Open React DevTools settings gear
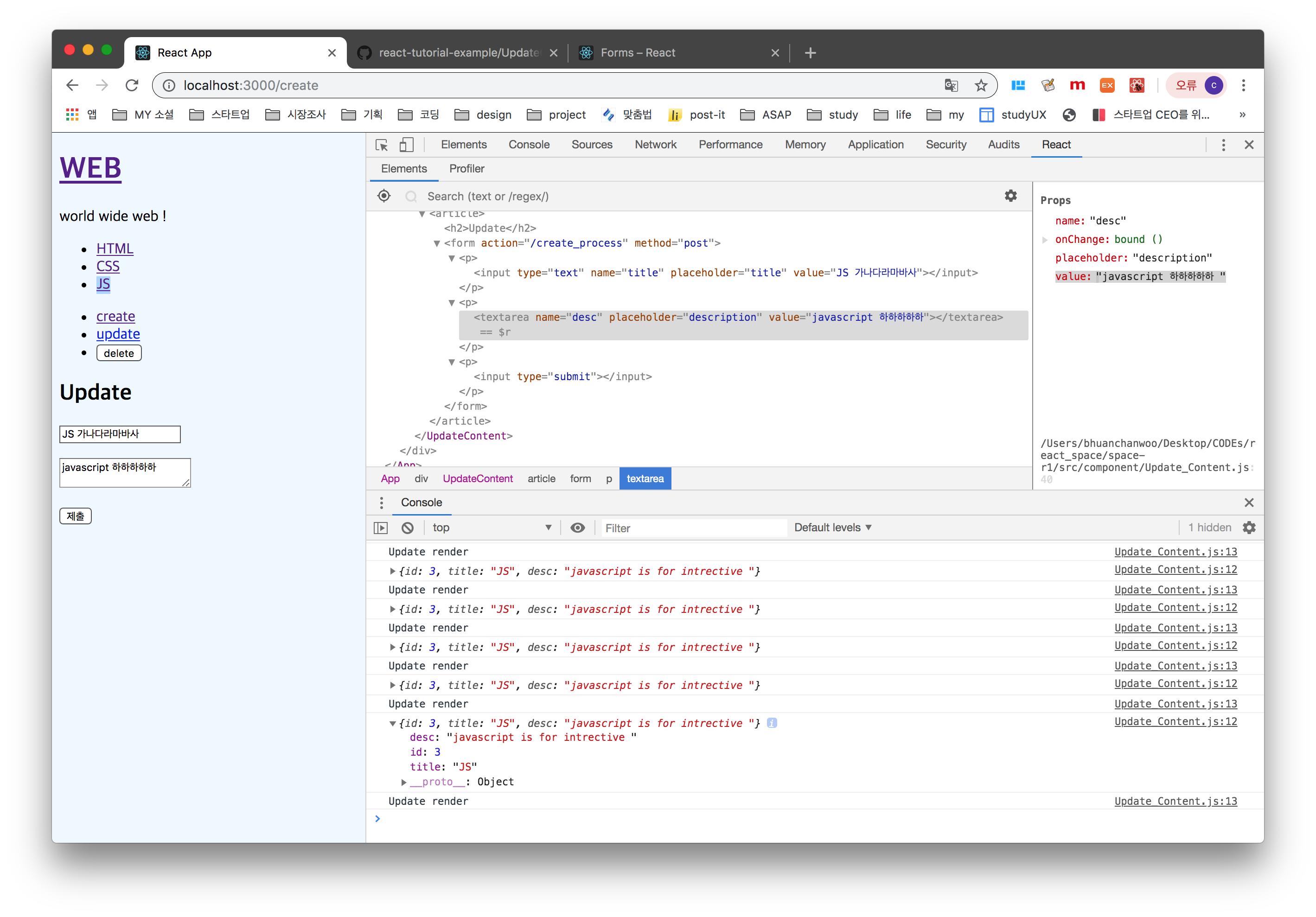1316x917 pixels. (x=1010, y=196)
